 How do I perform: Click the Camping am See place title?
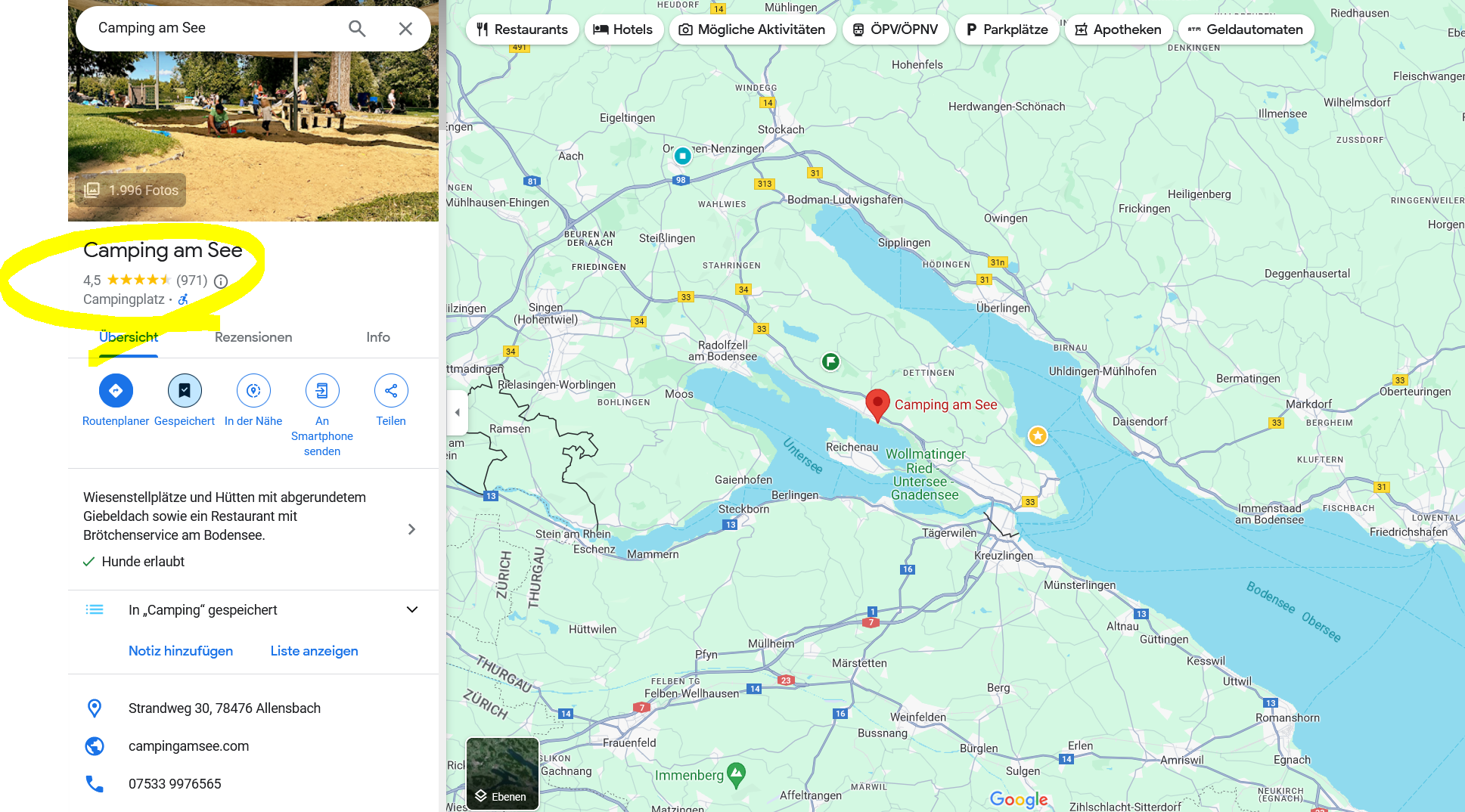[163, 250]
